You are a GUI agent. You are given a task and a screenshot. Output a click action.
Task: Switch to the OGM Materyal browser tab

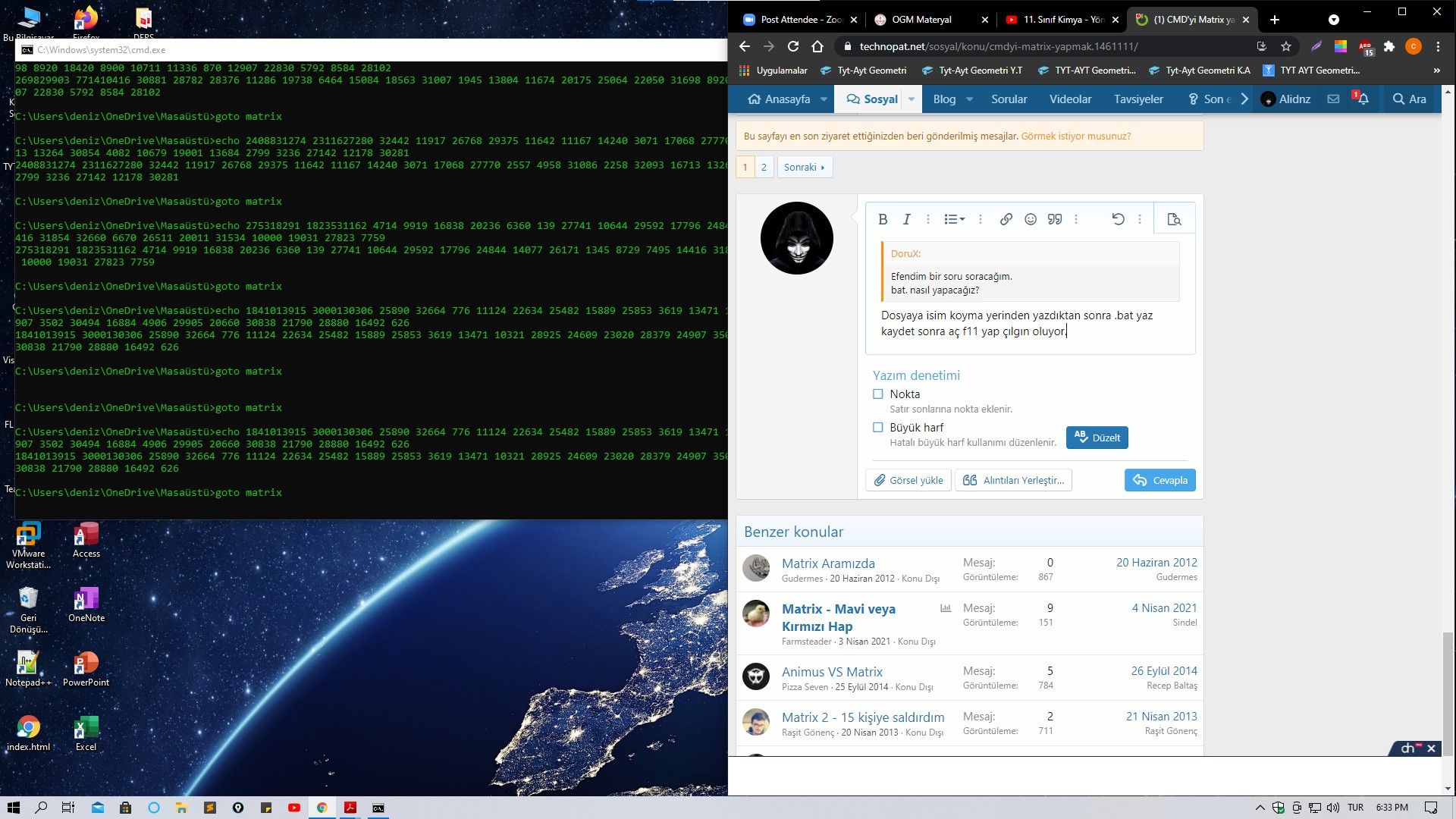[x=921, y=20]
